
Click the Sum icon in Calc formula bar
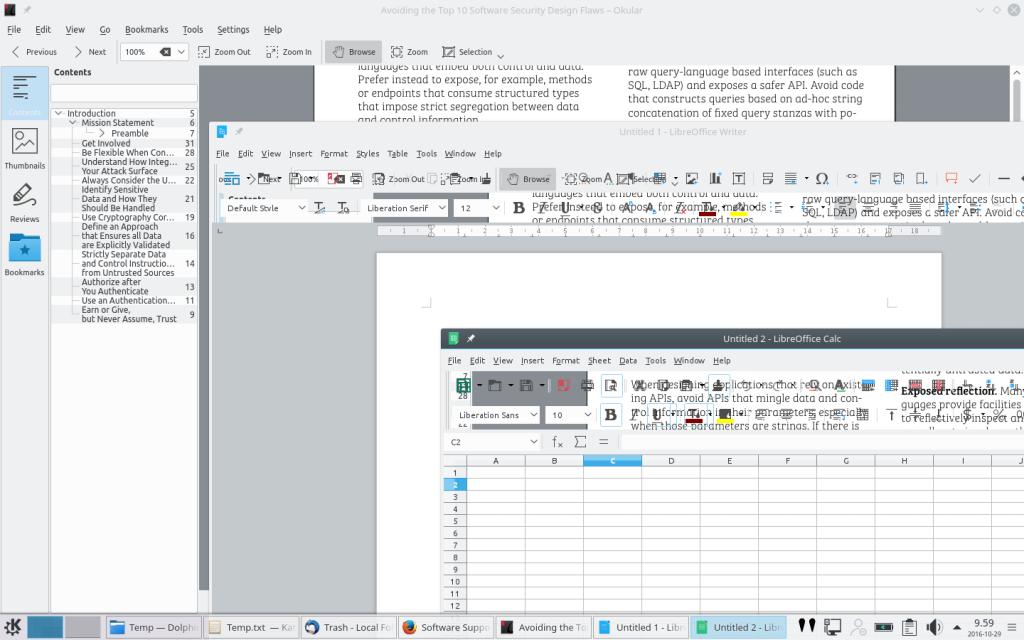tap(580, 441)
